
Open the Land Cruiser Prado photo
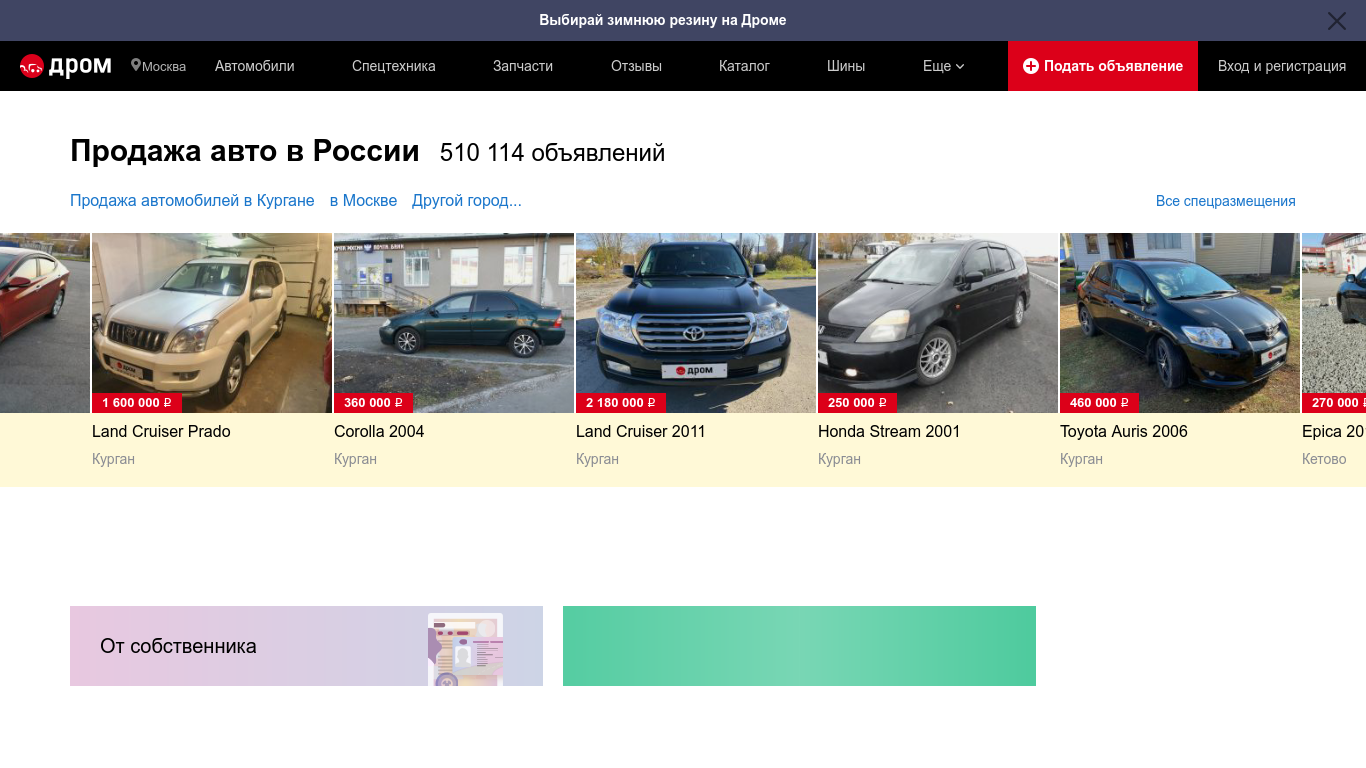pyautogui.click(x=212, y=322)
